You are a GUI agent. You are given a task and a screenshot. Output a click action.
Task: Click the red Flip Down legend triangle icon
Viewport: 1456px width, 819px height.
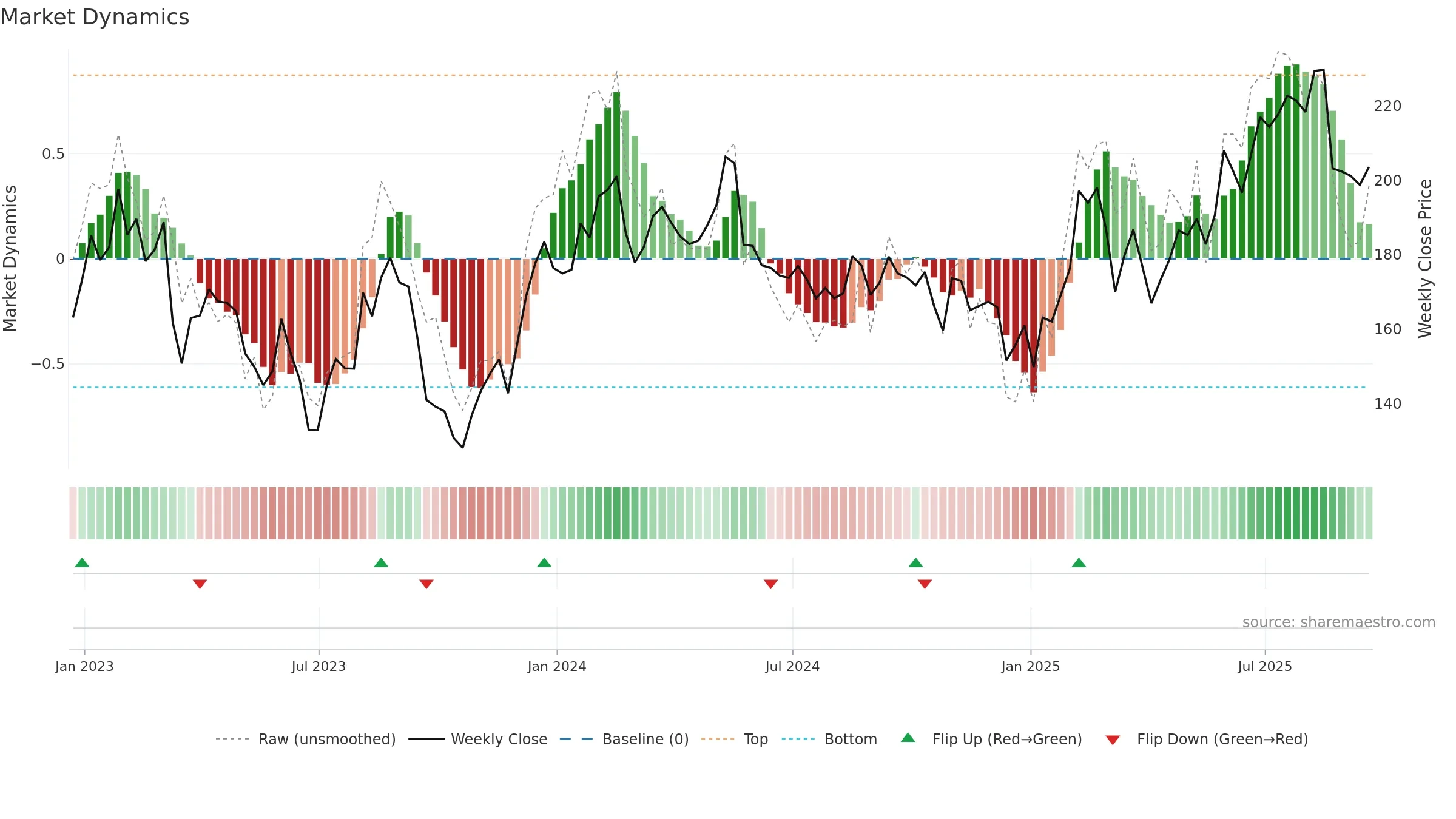[1113, 740]
